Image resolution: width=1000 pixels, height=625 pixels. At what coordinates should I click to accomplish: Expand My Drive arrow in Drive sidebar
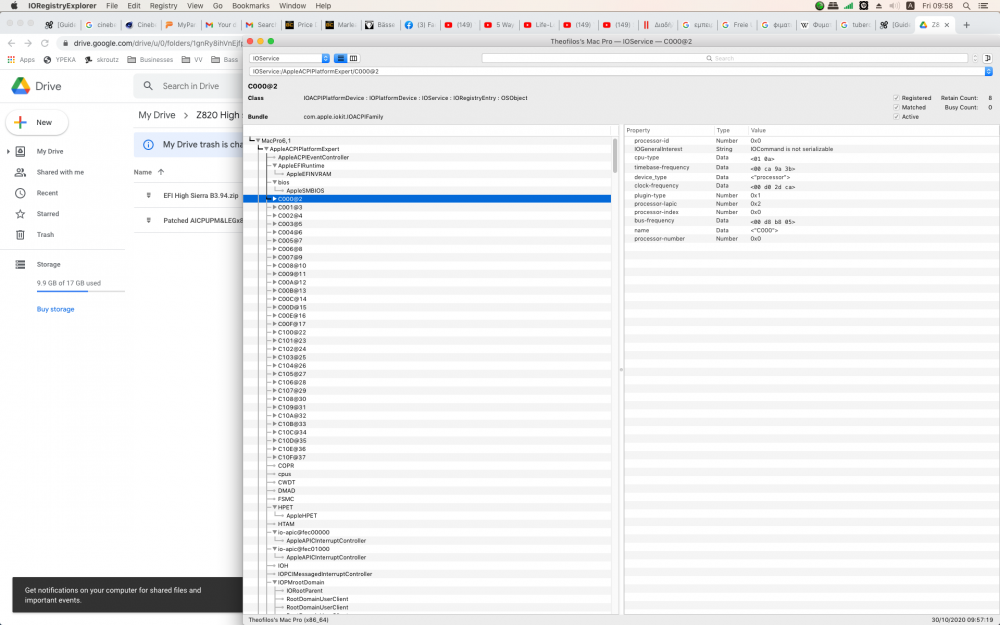tap(8, 151)
